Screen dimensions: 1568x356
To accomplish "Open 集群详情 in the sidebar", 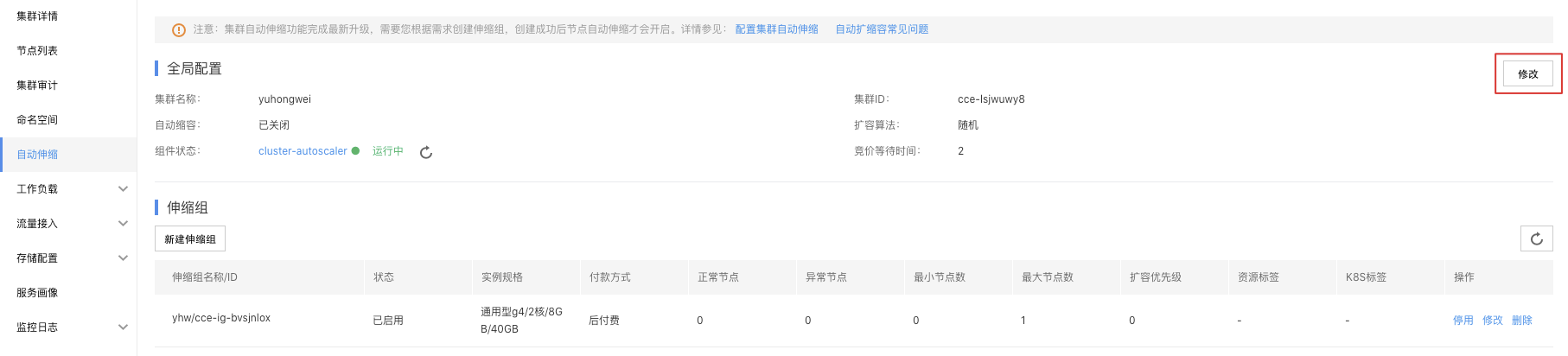I will [x=37, y=16].
